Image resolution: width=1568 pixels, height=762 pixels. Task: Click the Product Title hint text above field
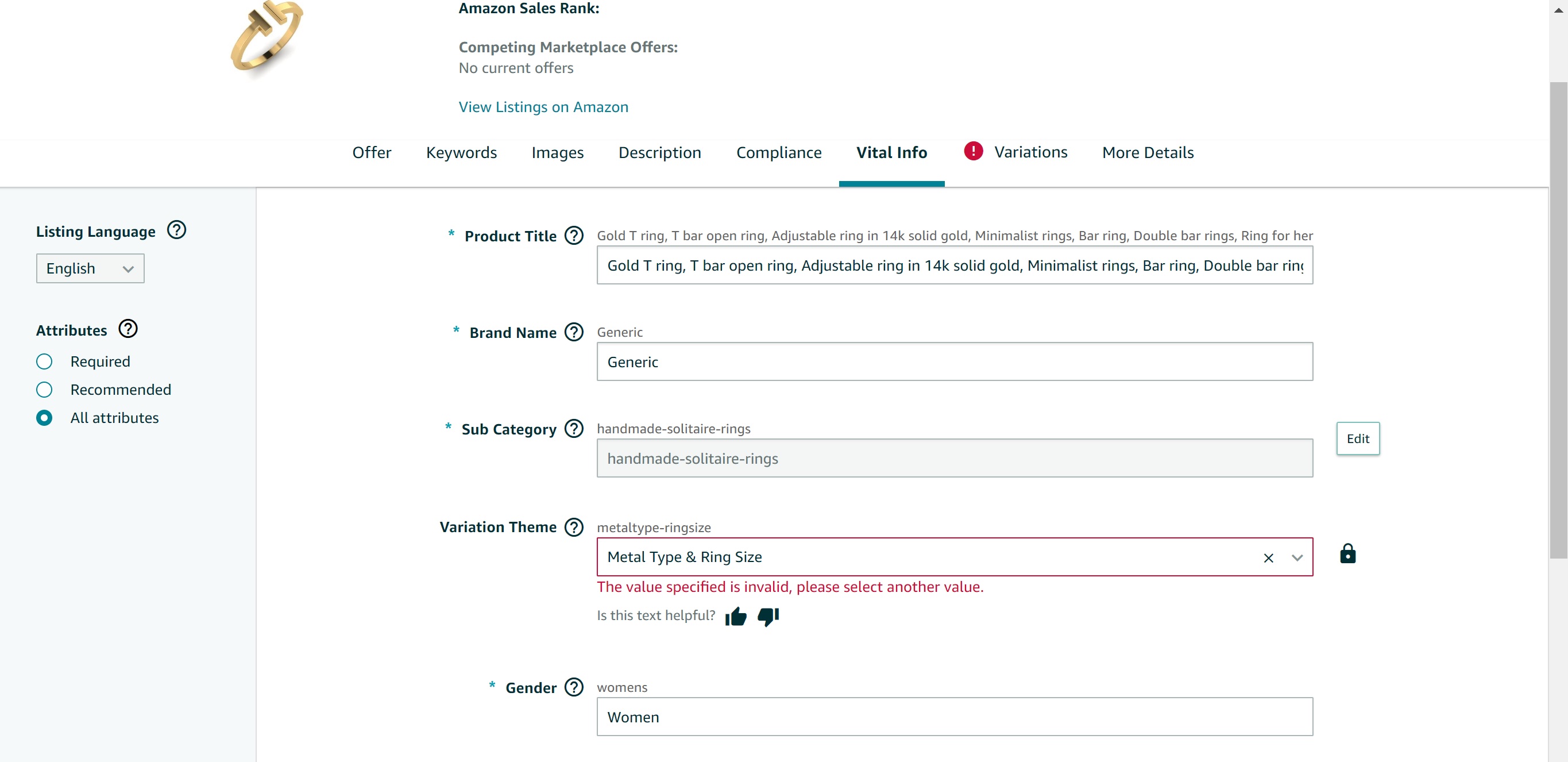click(x=955, y=236)
